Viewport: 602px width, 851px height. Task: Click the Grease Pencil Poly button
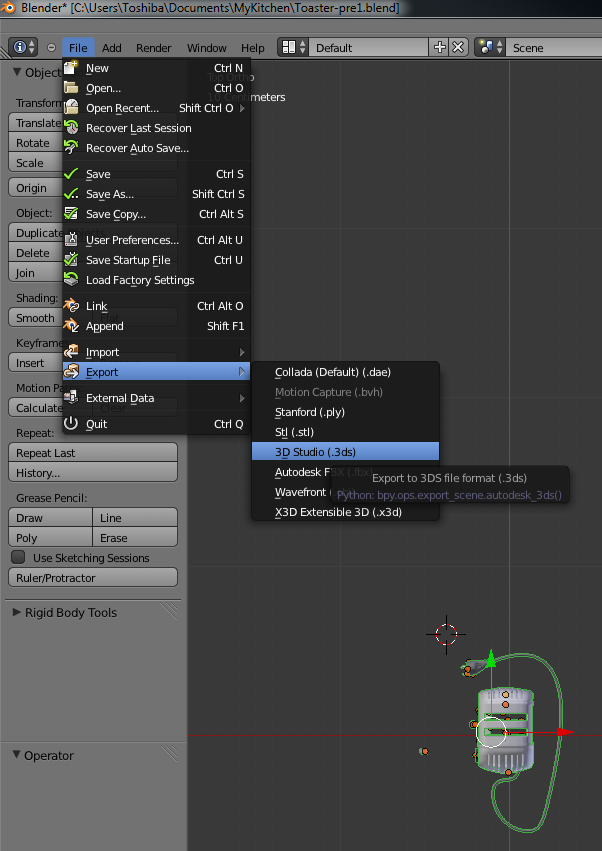click(50, 538)
